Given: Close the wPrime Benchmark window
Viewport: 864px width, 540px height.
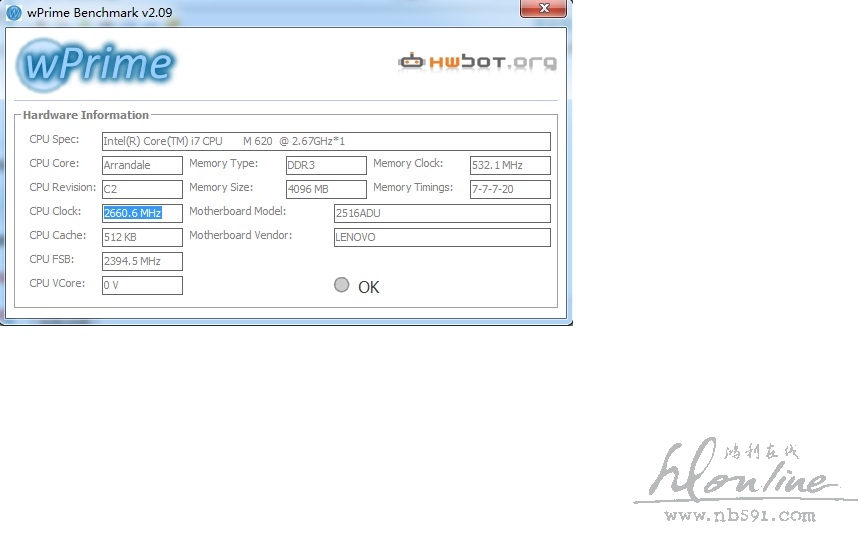Looking at the screenshot, I should (x=543, y=8).
